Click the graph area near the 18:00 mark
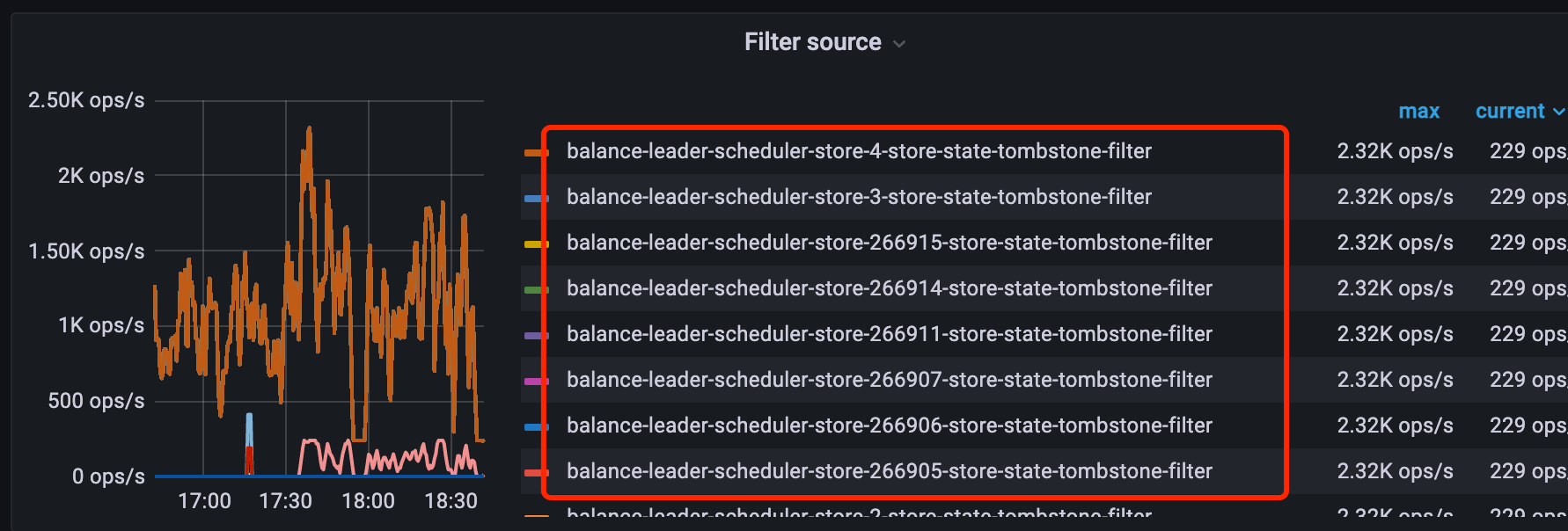1568x531 pixels. click(369, 308)
